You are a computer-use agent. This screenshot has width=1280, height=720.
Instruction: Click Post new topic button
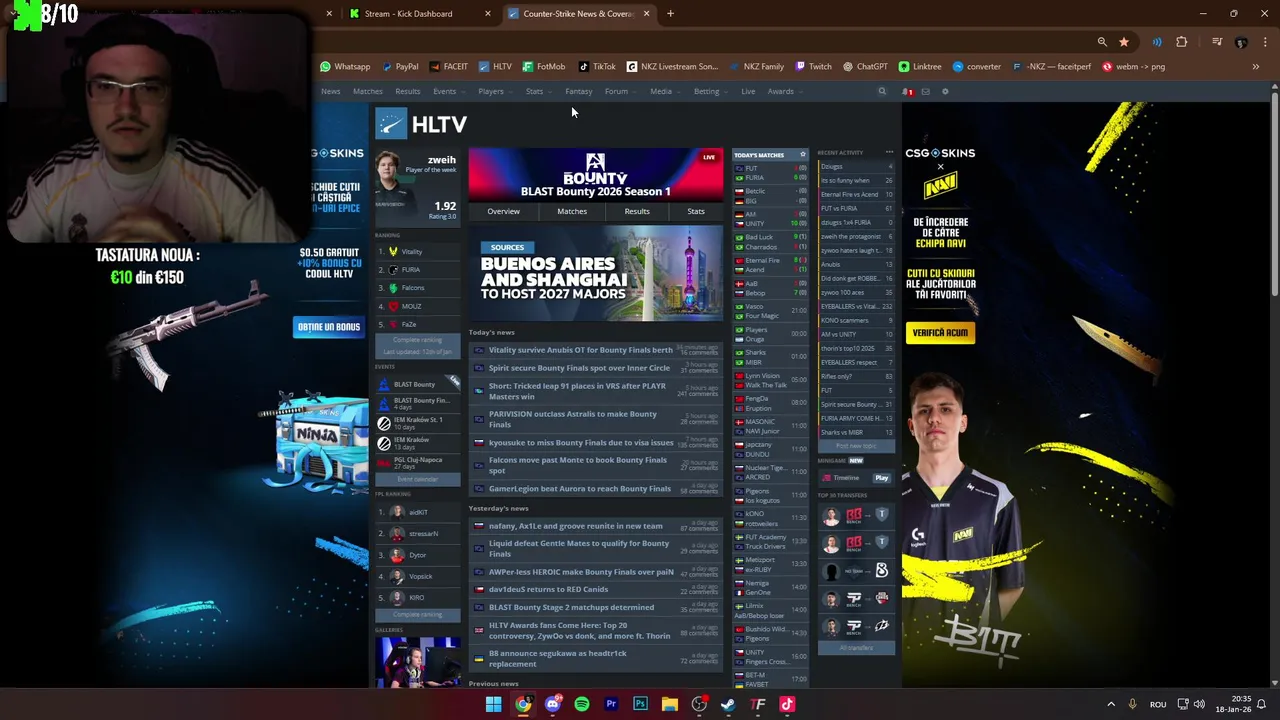click(855, 446)
